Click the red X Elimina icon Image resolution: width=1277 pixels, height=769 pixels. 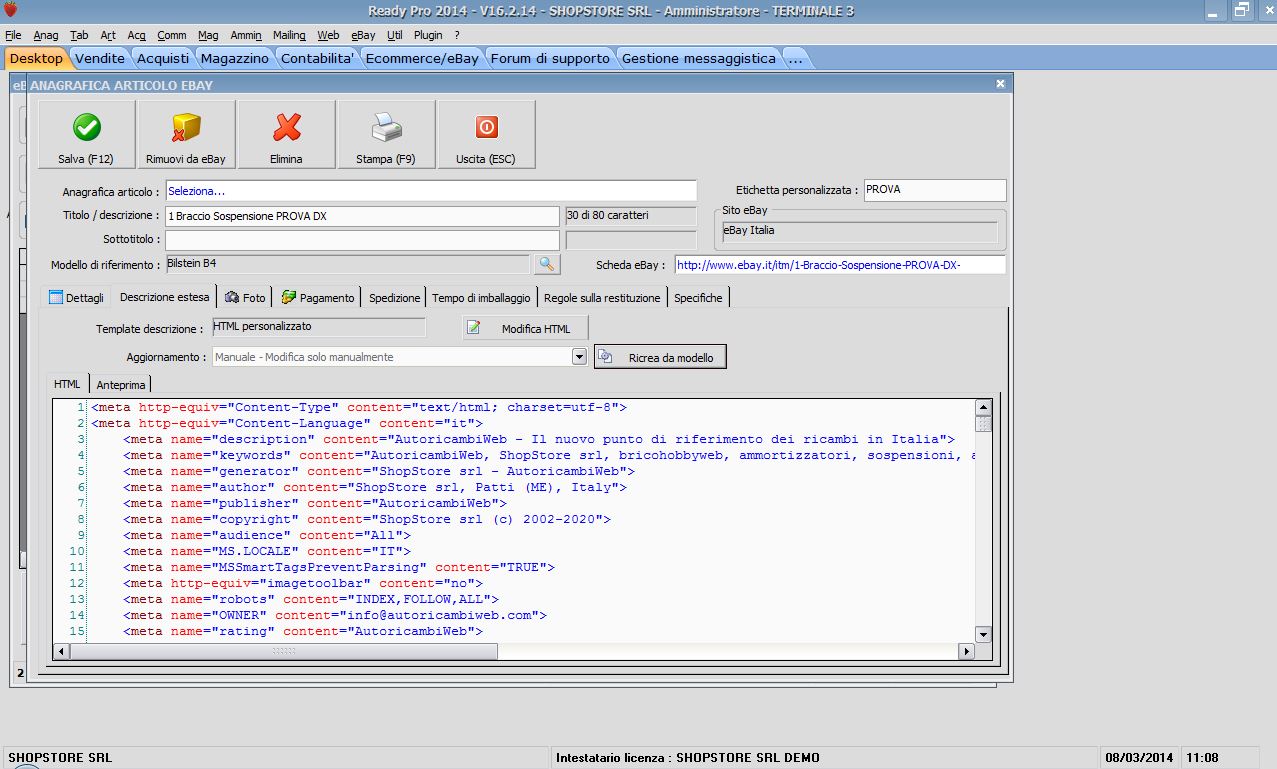[x=286, y=128]
